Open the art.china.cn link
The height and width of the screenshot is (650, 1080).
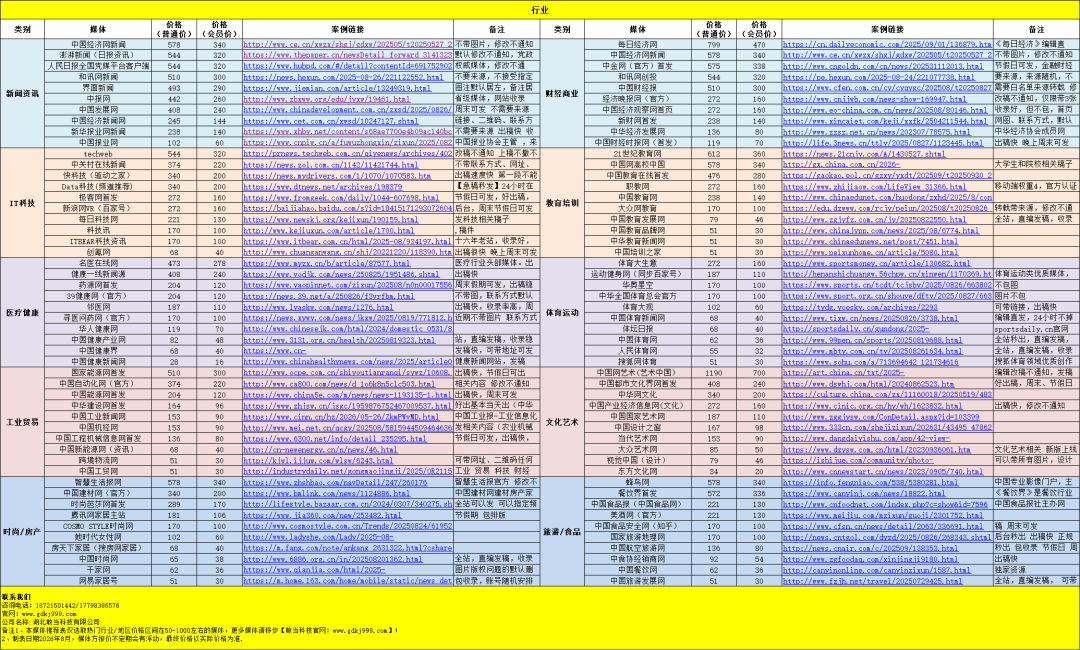pyautogui.click(x=843, y=373)
